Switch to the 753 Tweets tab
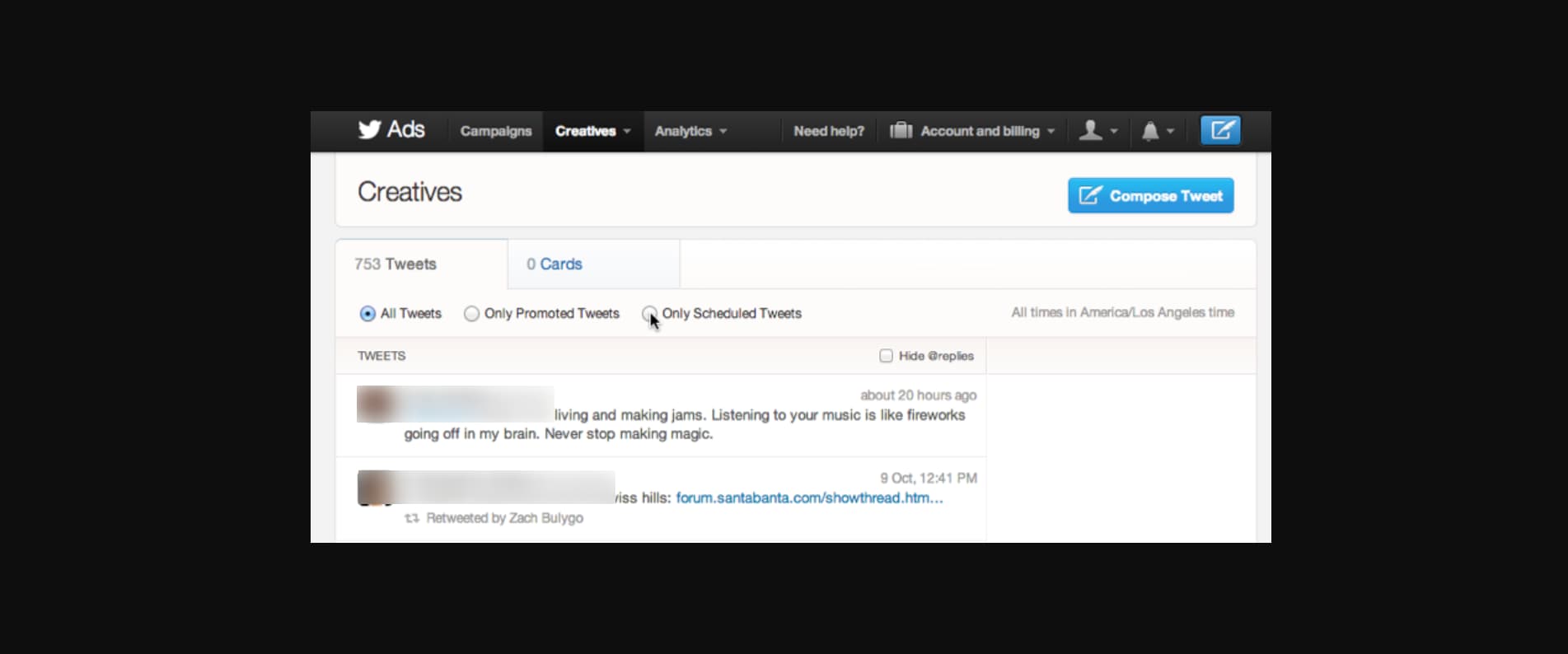 click(396, 264)
